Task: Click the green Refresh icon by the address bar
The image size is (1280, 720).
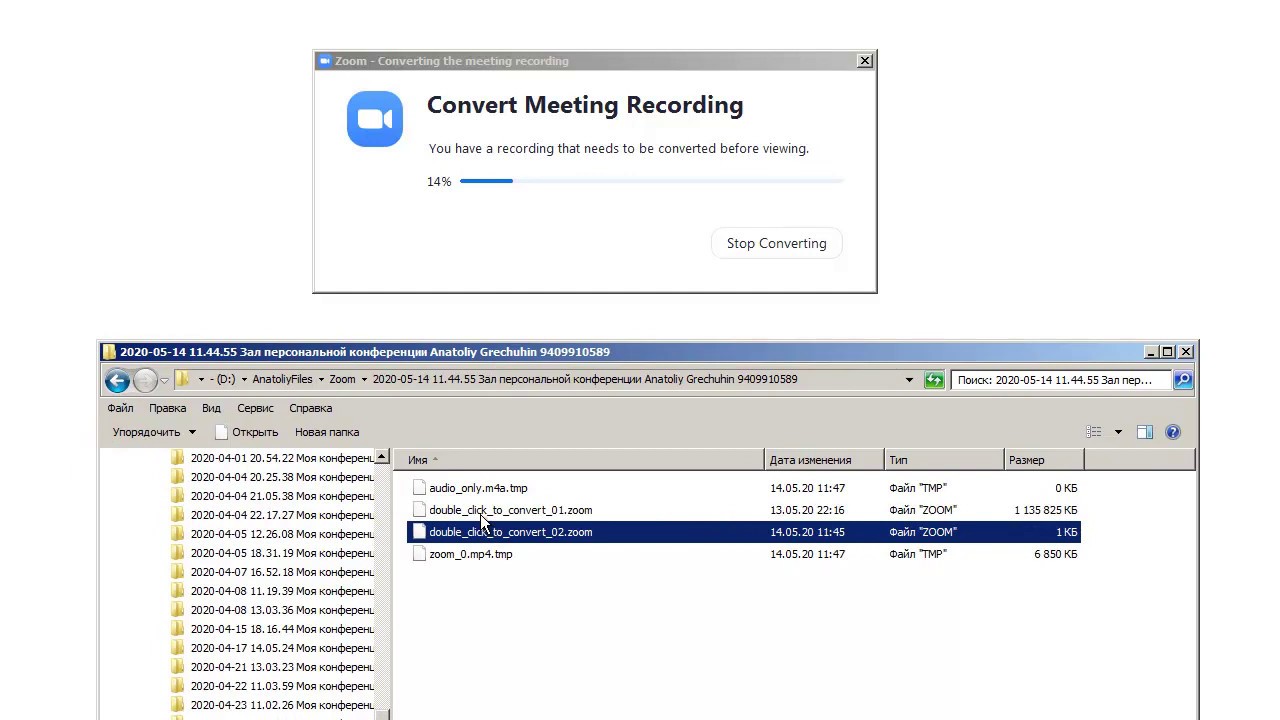Action: click(x=934, y=380)
